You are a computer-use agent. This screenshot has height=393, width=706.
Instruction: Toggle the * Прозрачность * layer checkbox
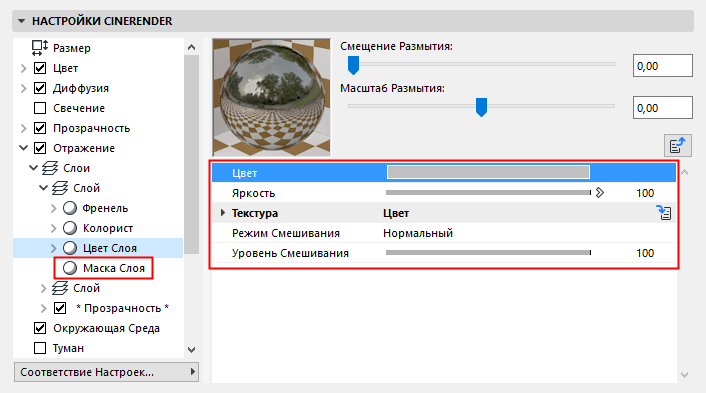click(x=60, y=308)
